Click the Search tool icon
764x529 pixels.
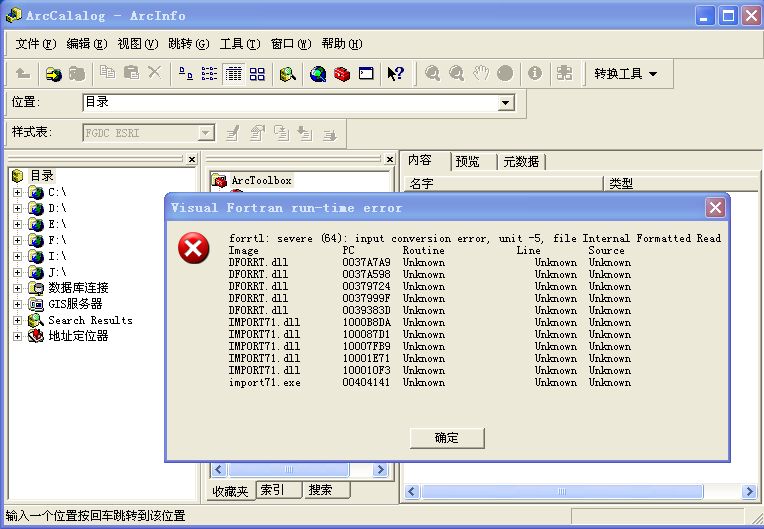pyautogui.click(x=287, y=74)
